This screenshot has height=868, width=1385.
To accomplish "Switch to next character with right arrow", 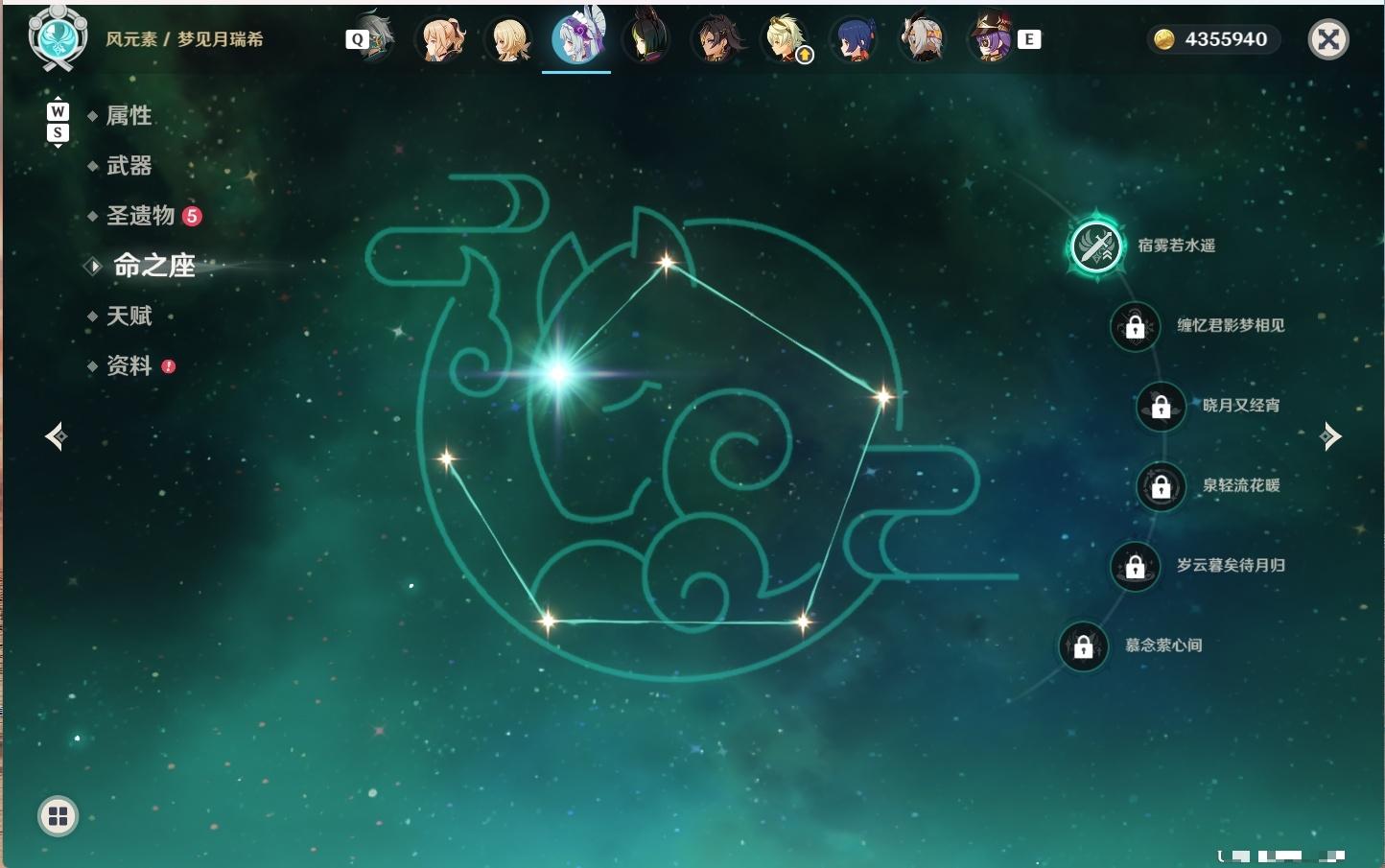I will coord(1330,436).
